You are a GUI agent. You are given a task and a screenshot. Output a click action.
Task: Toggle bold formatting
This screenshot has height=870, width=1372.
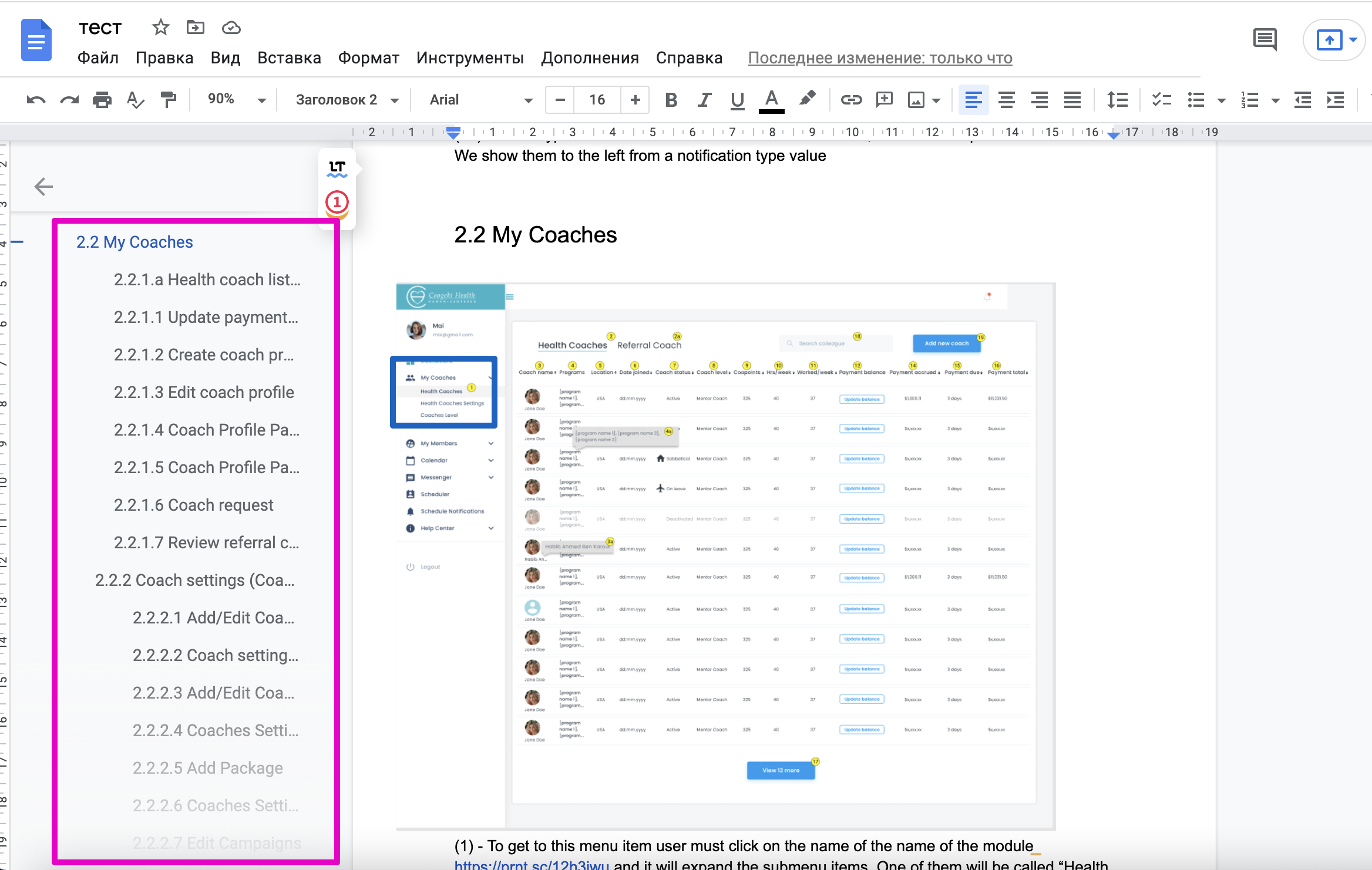pos(671,100)
